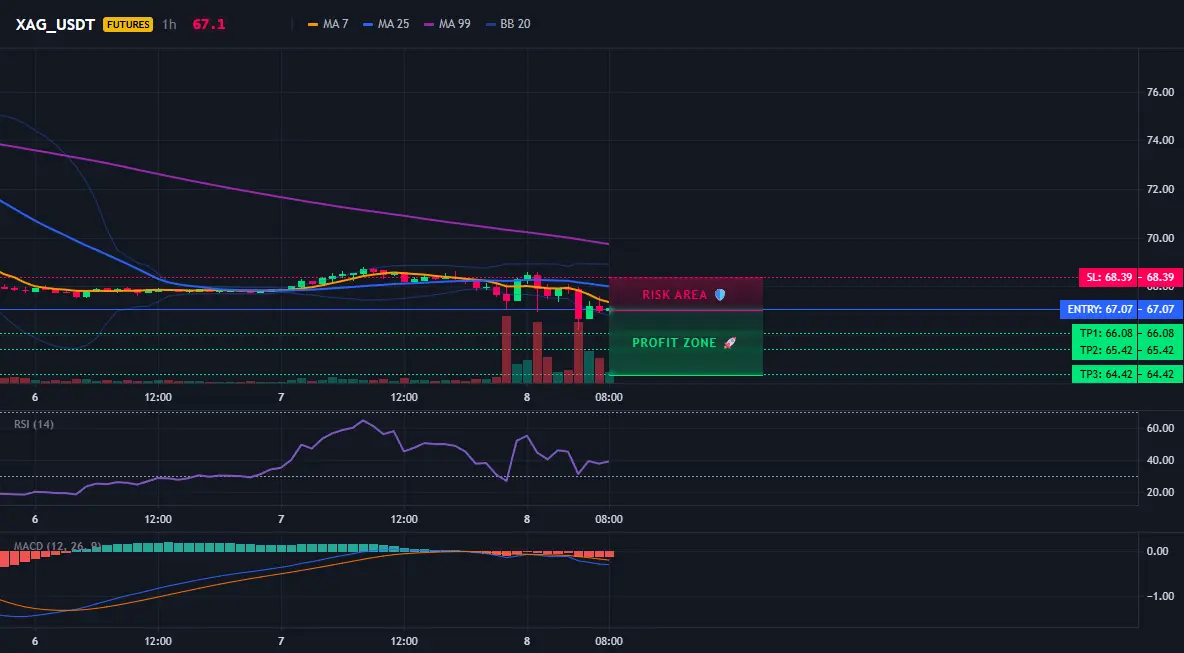Viewport: 1184px width, 653px height.
Task: Click the MACD (12, 26, 9) indicator title
Action: pos(57,546)
